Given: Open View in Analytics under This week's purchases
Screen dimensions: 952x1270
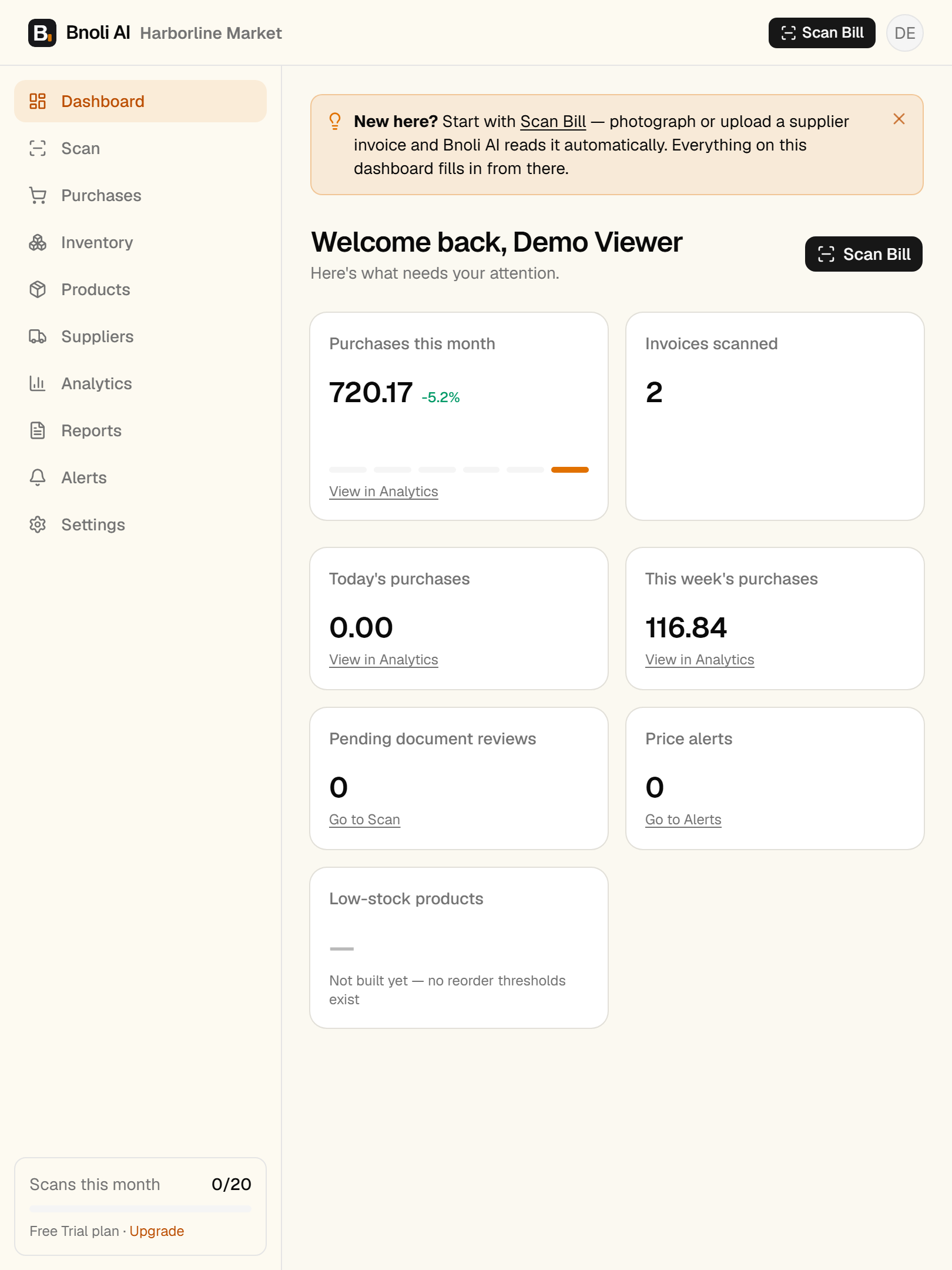Looking at the screenshot, I should [700, 660].
